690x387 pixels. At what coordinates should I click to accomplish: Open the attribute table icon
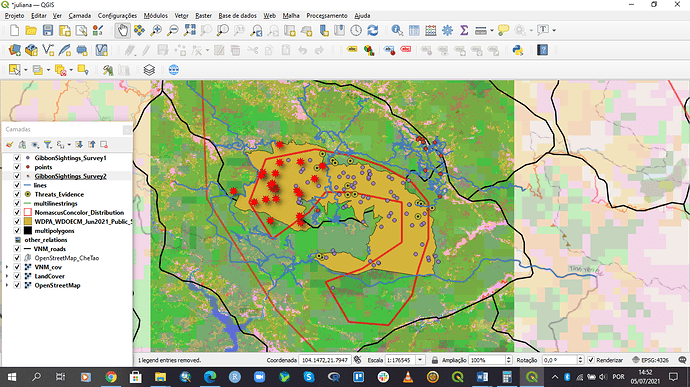click(x=414, y=30)
